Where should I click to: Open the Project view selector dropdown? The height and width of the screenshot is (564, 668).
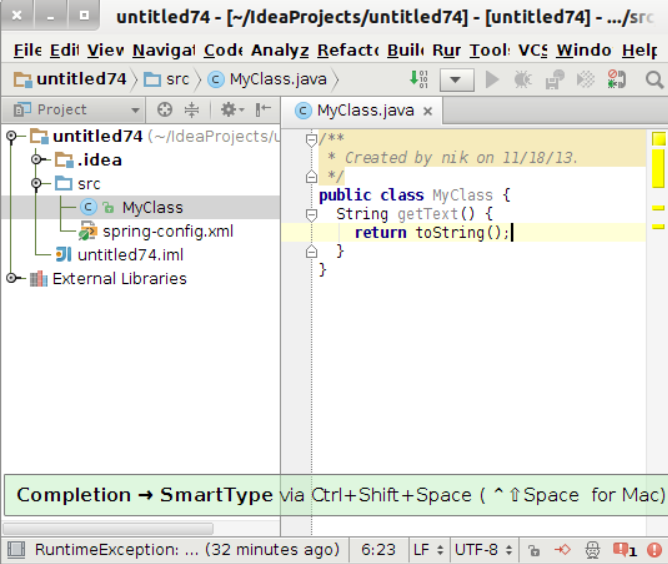coord(76,110)
